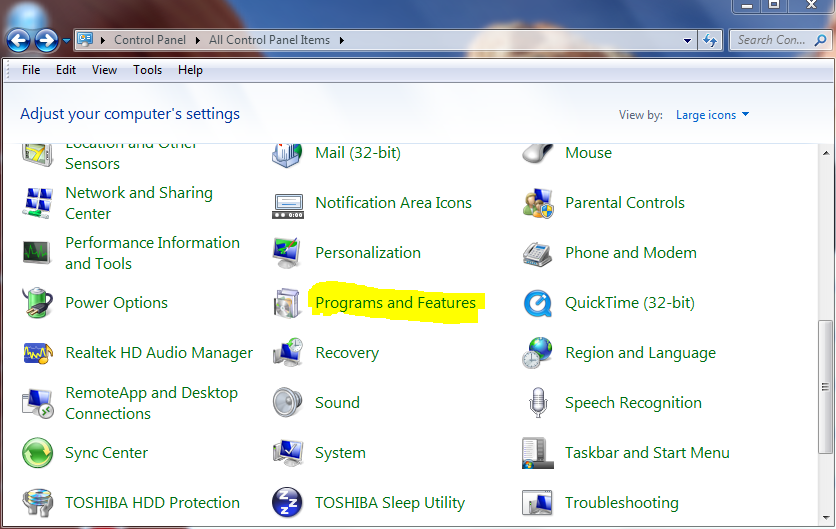836x529 pixels.
Task: Click the Power Options battery icon
Action: click(38, 303)
